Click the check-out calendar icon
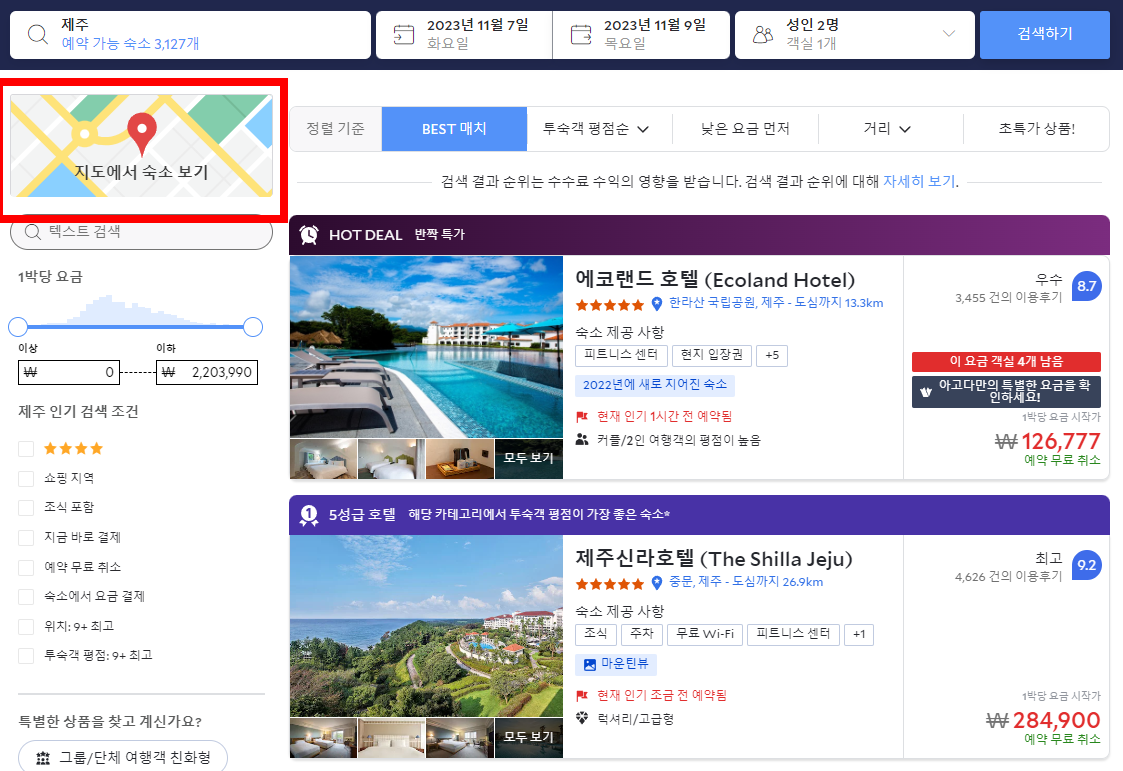Viewport: 1123px width, 771px height. (581, 34)
